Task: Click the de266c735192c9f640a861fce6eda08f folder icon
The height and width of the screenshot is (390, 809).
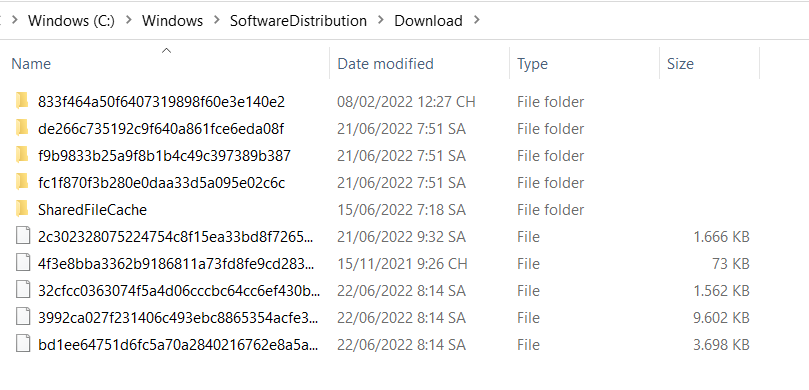Action: [22, 128]
